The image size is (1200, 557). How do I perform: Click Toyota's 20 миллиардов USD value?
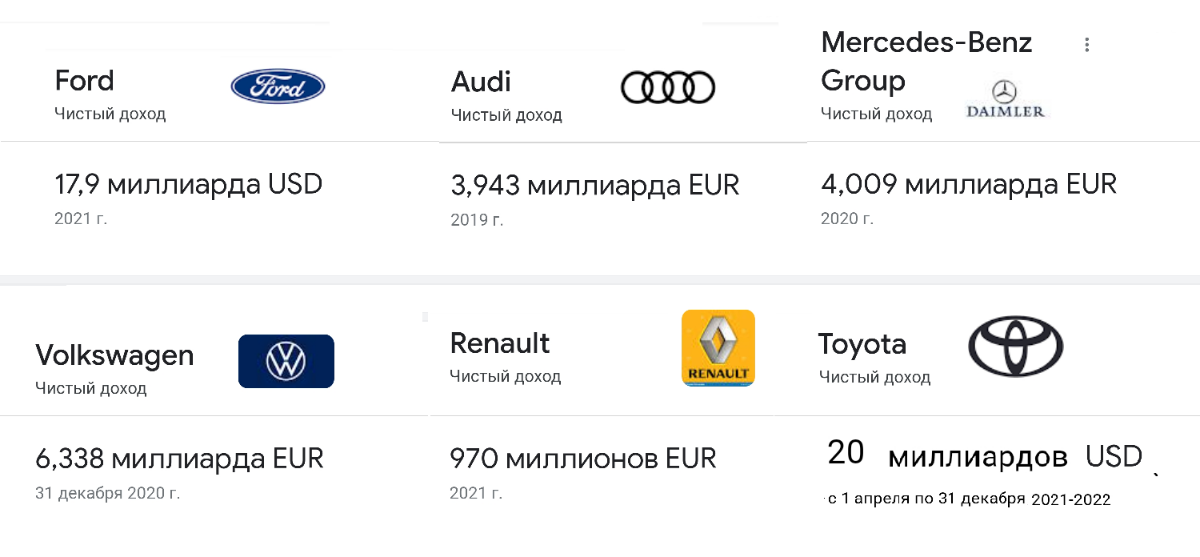click(x=984, y=456)
